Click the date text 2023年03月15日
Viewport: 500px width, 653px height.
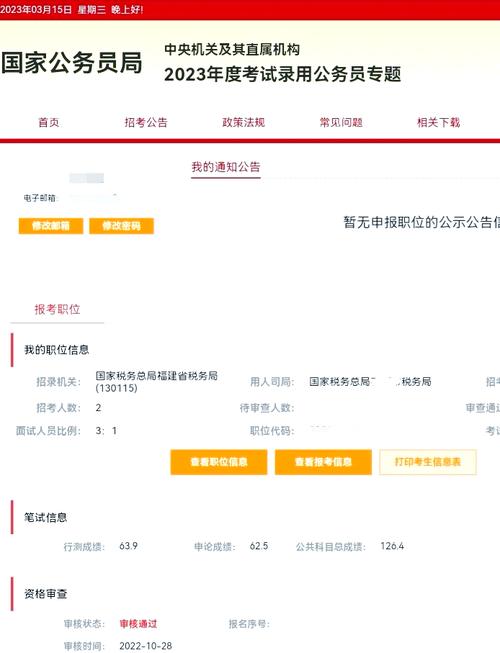tap(36, 10)
